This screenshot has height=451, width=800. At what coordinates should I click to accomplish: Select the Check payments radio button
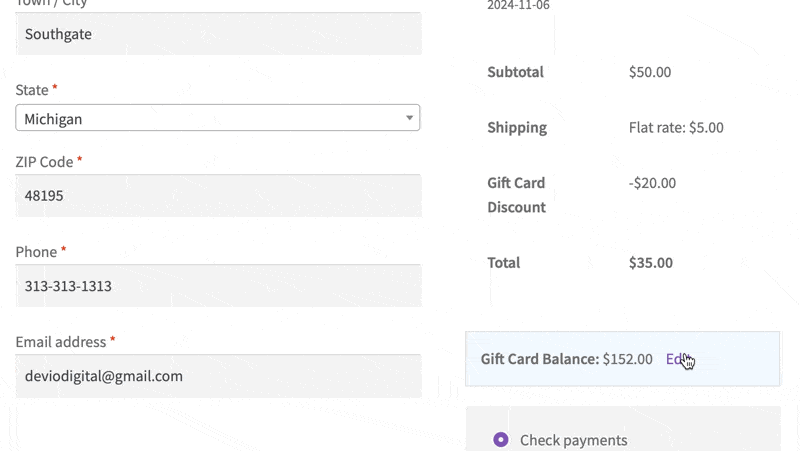(x=501, y=440)
